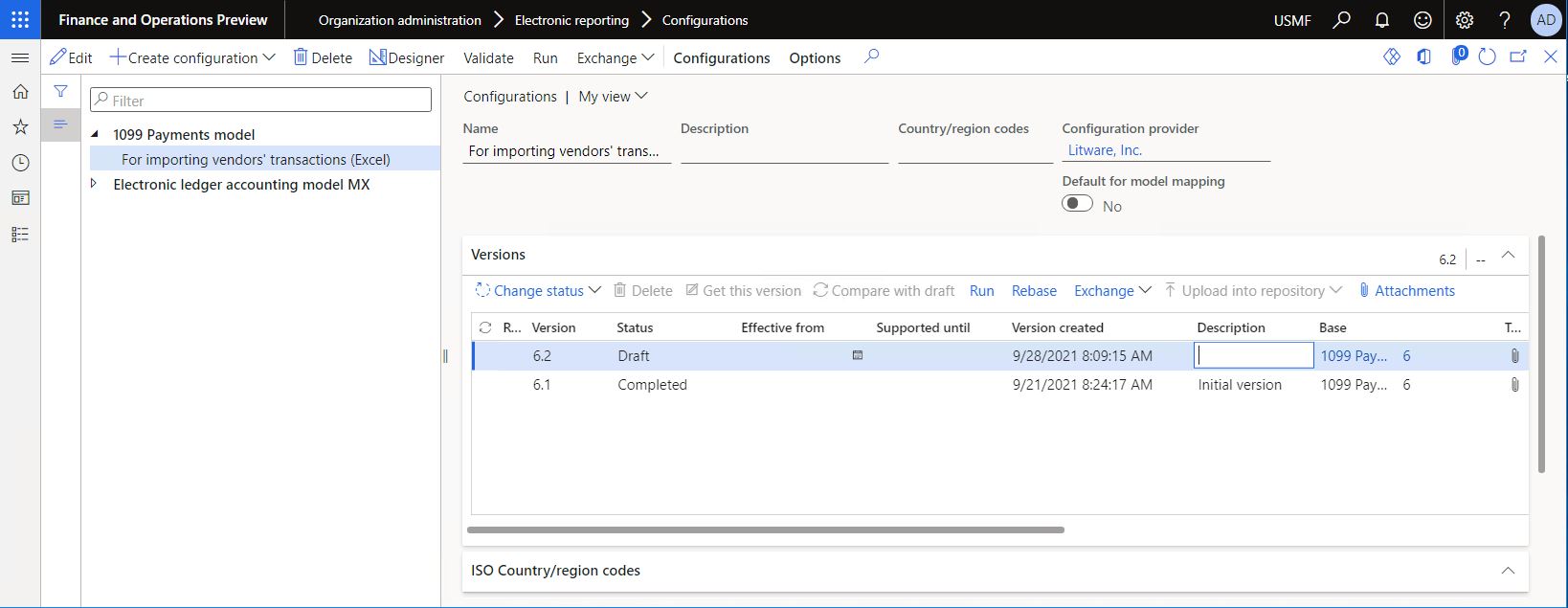Open the Options tab
The image size is (1568, 608).
[815, 57]
